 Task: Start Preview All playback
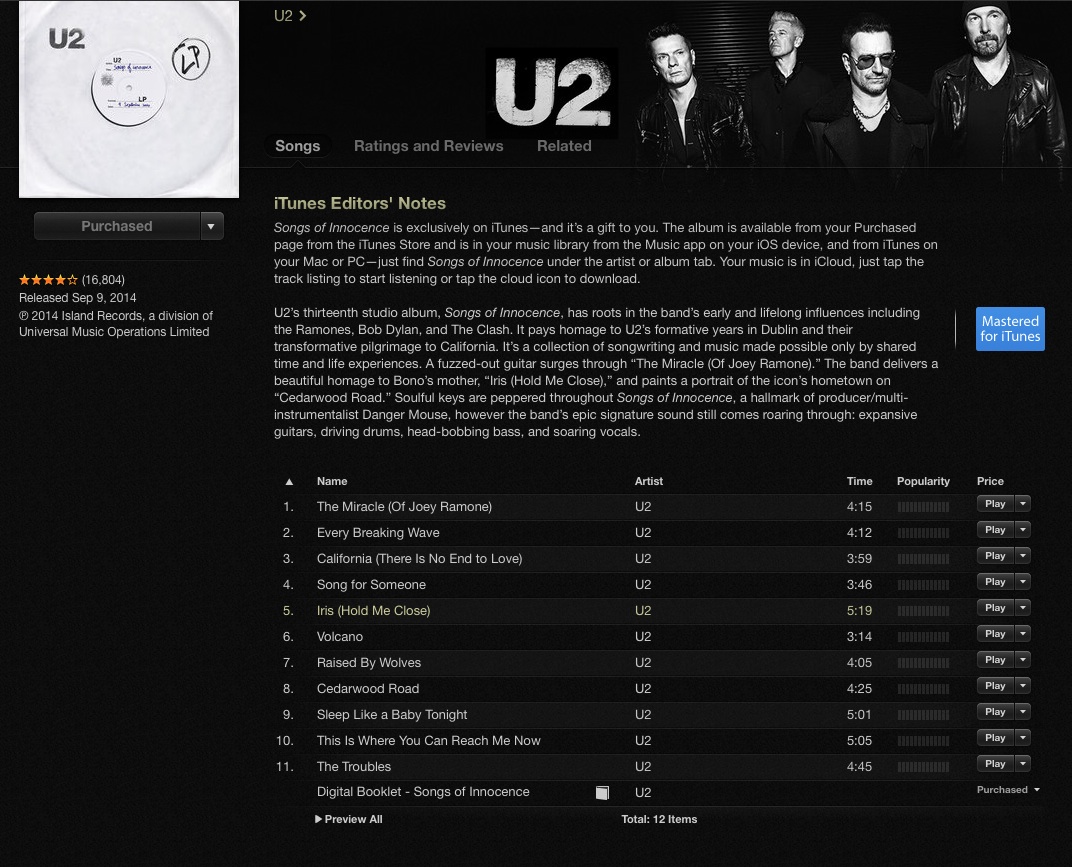349,819
